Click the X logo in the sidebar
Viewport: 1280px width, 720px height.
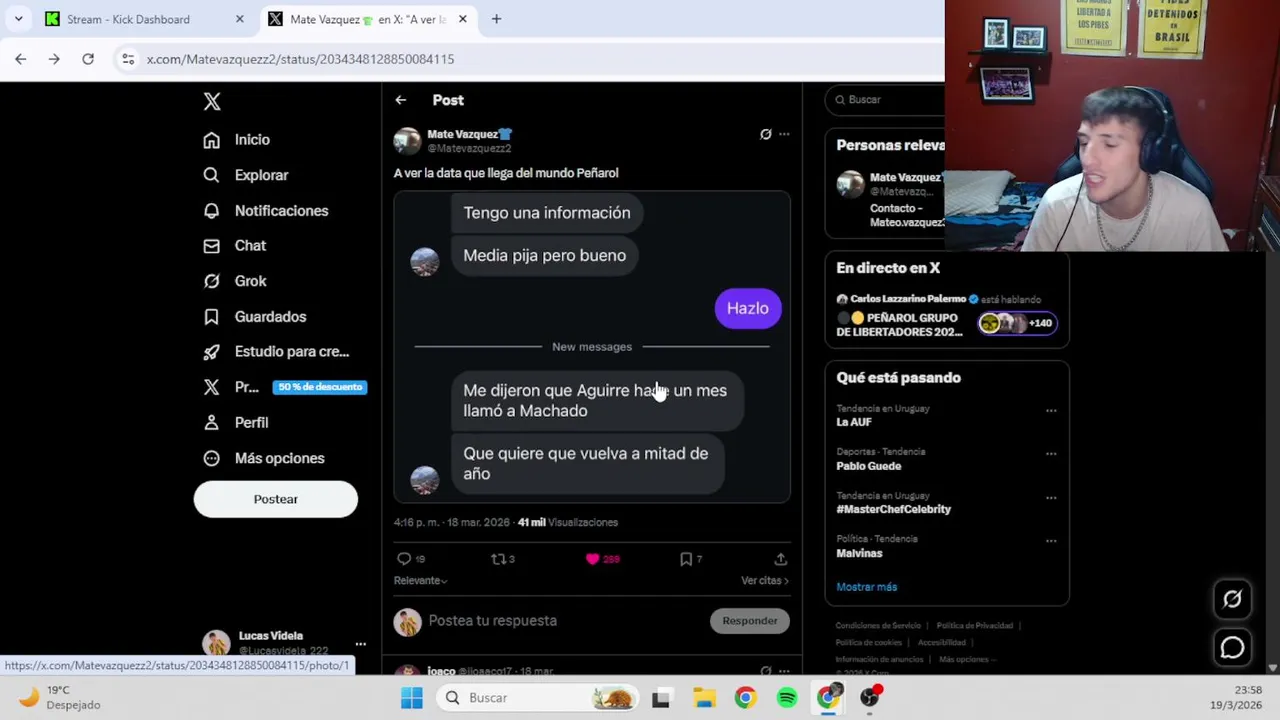tap(212, 101)
